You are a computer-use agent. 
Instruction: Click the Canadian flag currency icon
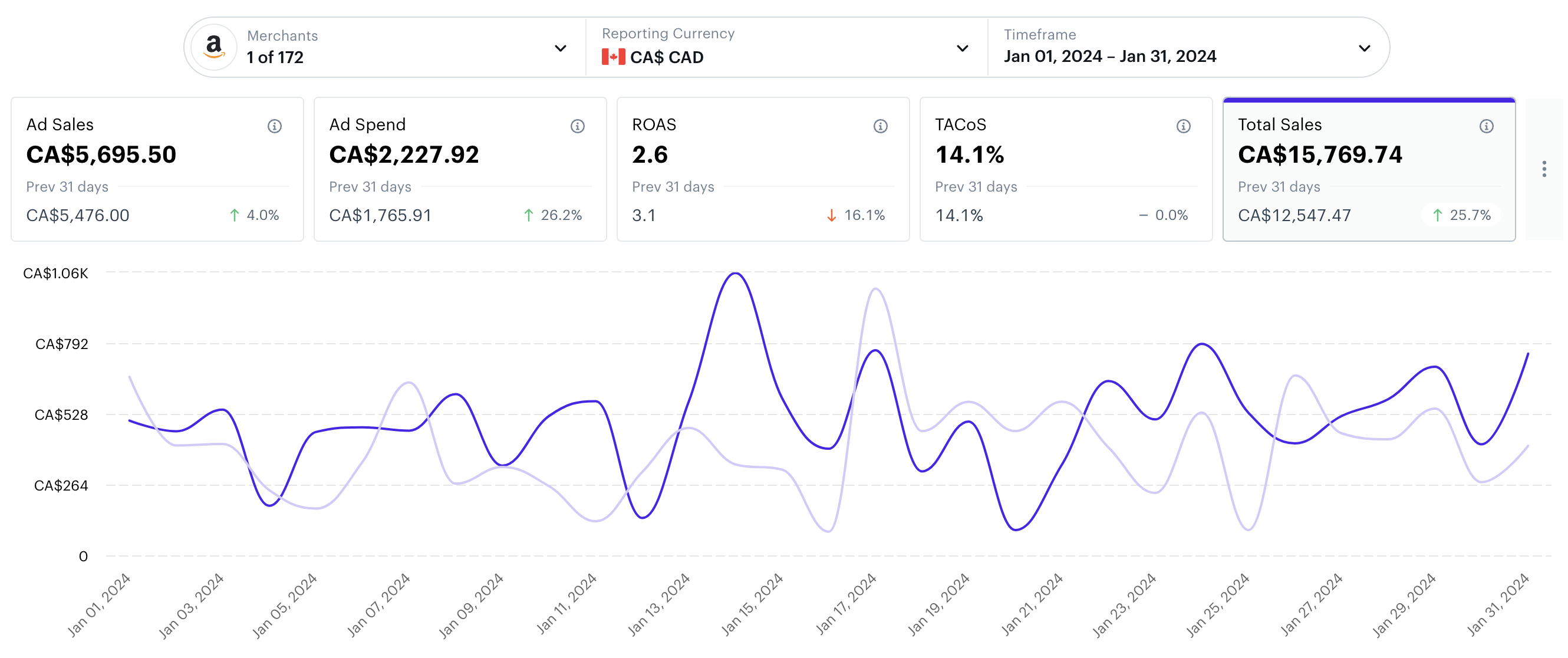point(613,57)
